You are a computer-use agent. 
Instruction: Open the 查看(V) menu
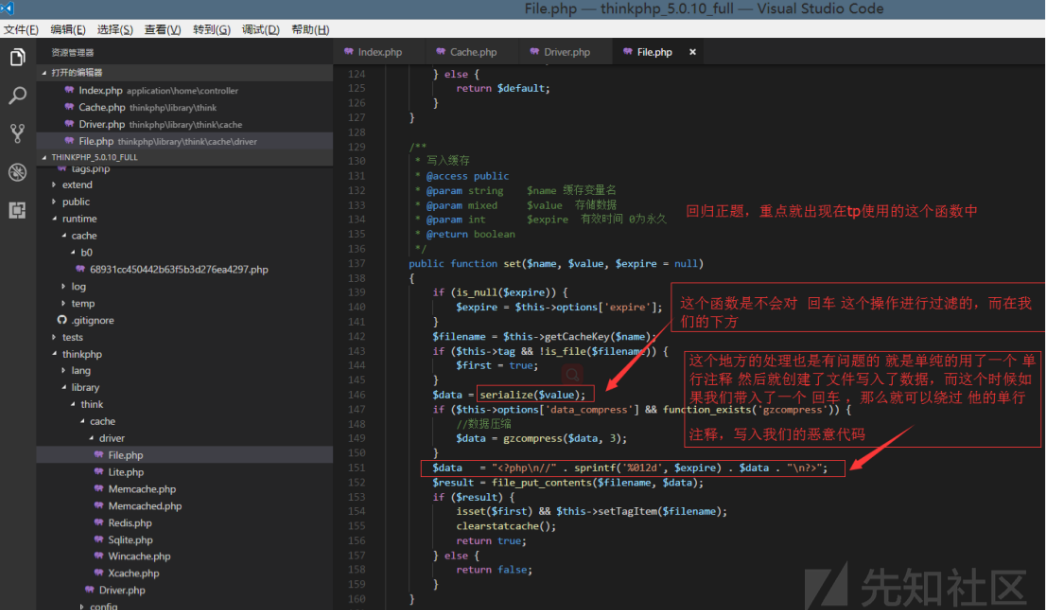tap(163, 29)
